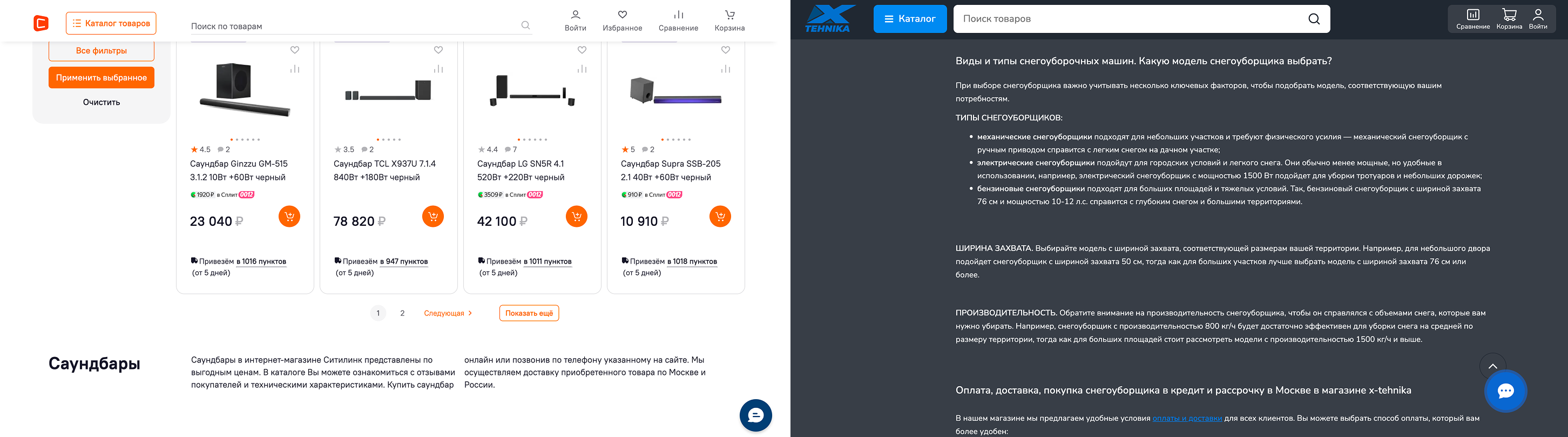Screen dimensions: 1568x437
Task: Open в 1011 пунктов delivery link
Action: (548, 261)
